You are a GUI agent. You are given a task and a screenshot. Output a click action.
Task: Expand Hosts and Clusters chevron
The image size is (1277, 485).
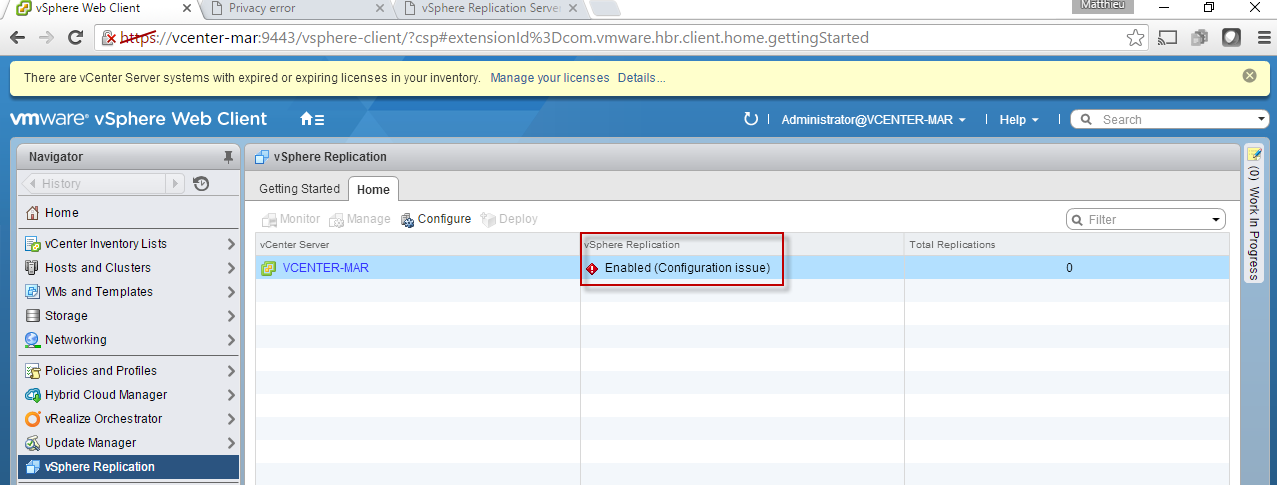tap(231, 268)
